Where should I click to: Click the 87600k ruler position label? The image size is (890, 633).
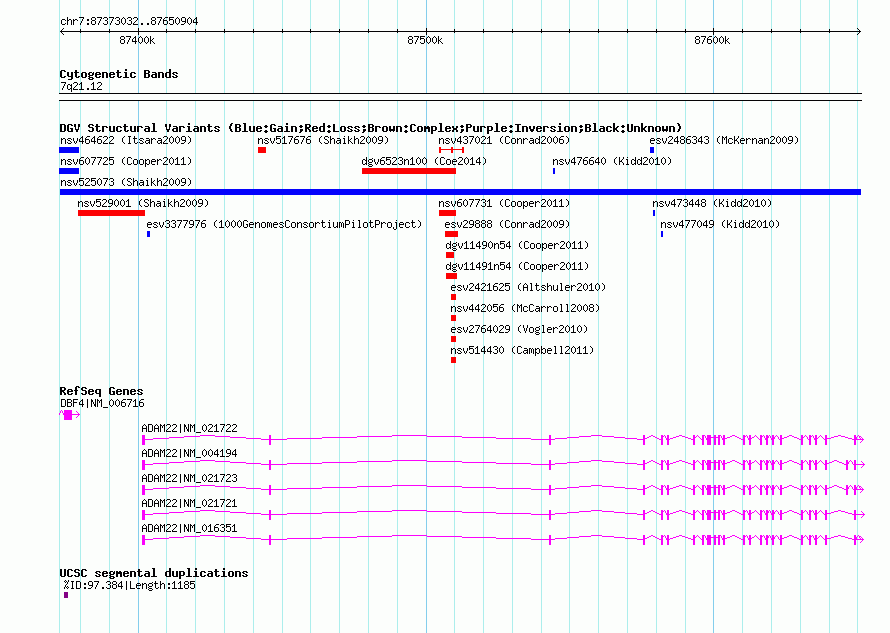point(712,40)
